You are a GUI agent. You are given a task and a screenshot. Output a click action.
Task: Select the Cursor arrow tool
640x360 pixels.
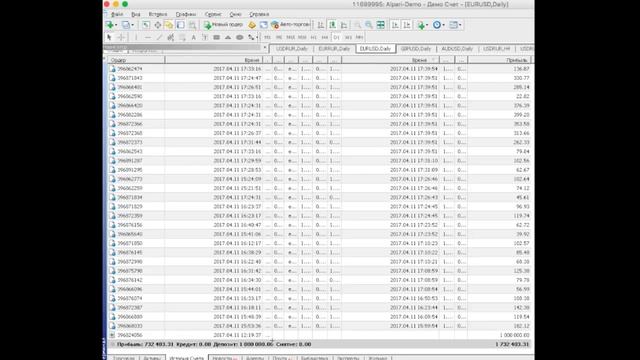(x=109, y=37)
